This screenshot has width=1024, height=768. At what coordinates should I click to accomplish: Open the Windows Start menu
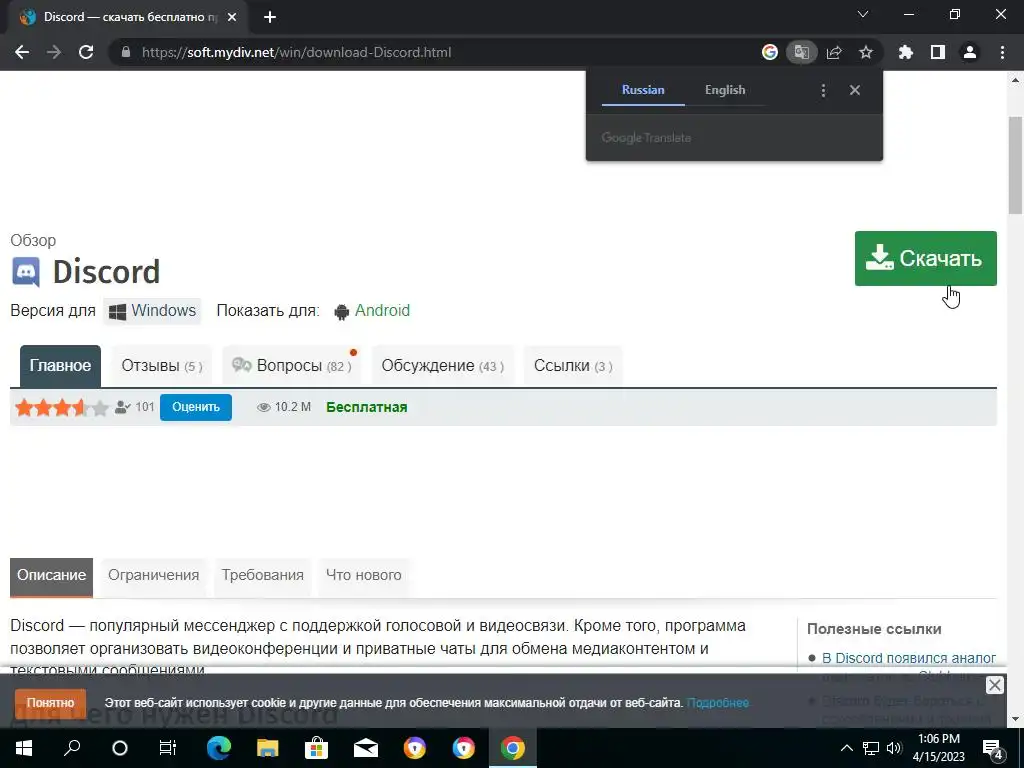24,748
